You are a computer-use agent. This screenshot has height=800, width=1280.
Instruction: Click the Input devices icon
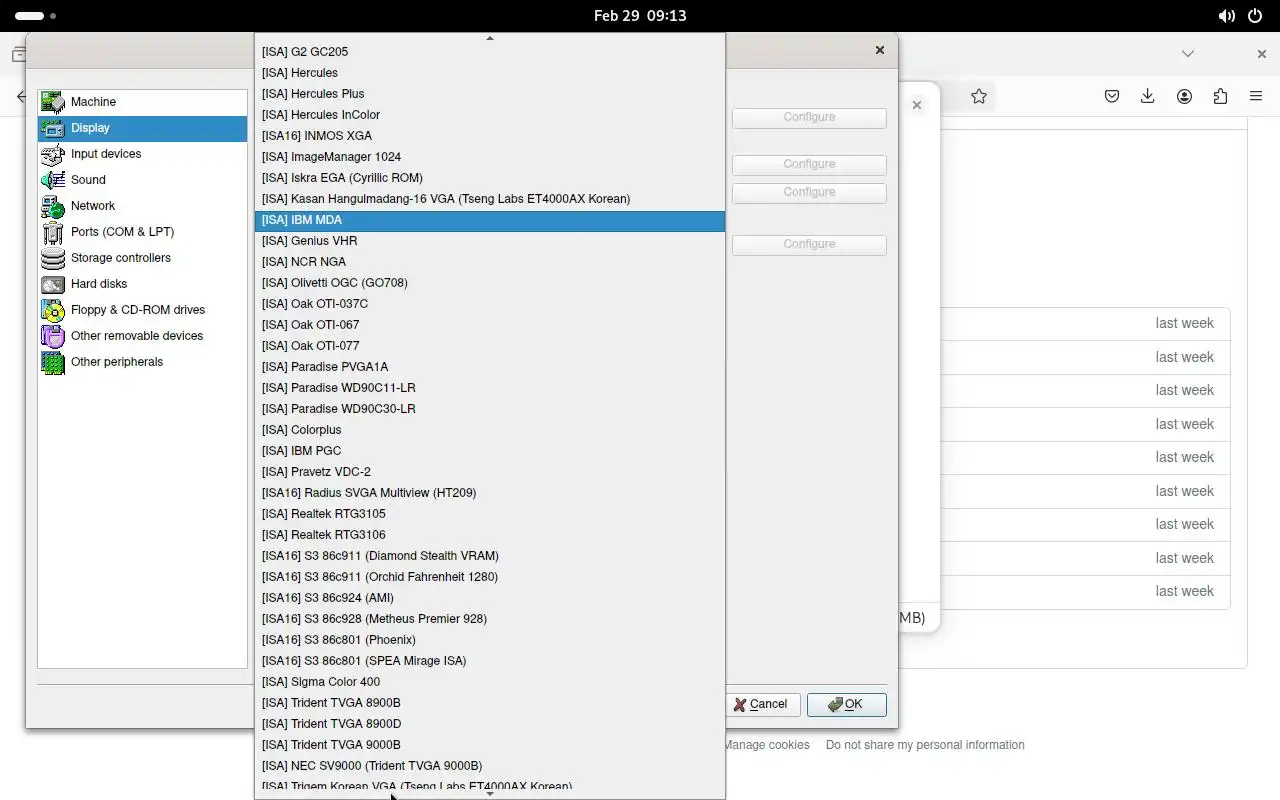(x=53, y=154)
